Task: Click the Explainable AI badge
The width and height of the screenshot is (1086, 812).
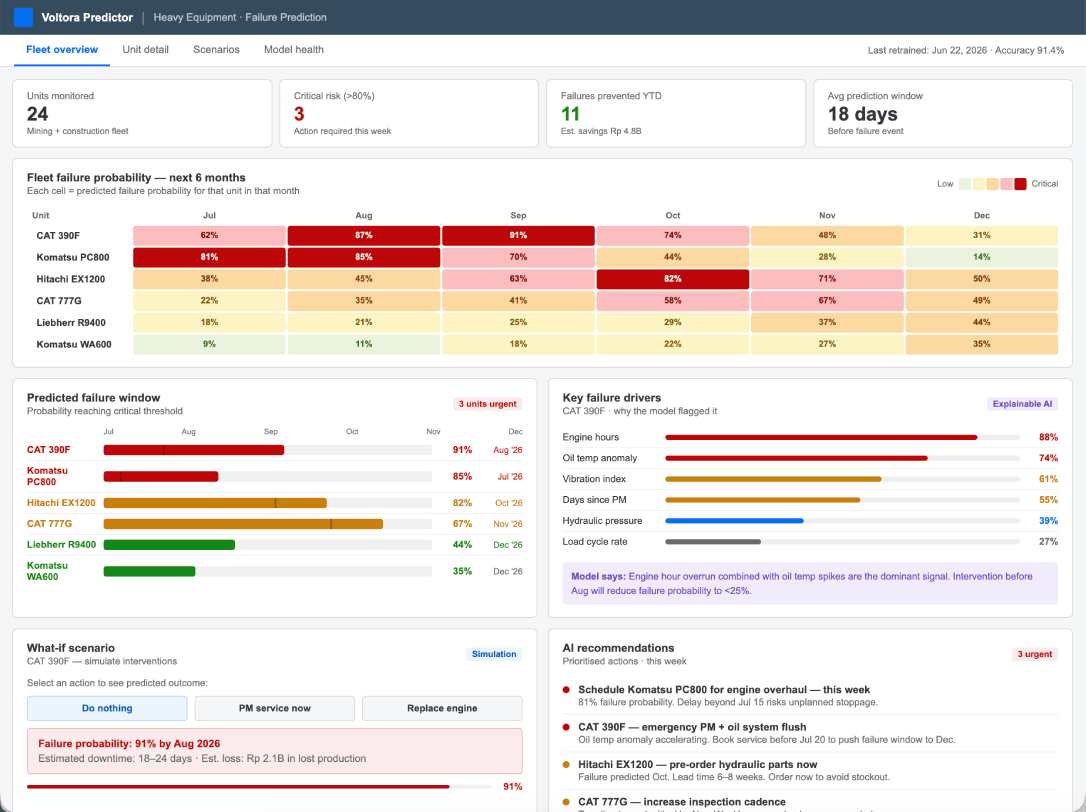Action: [1022, 404]
